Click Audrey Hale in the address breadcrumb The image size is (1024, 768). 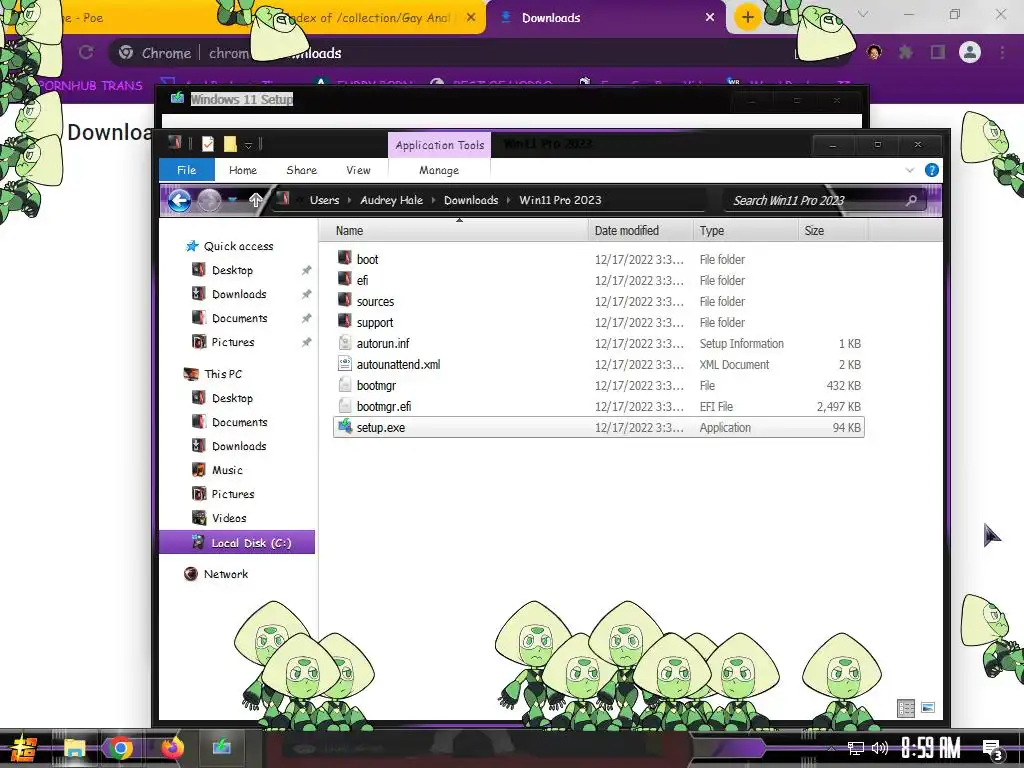(x=391, y=200)
